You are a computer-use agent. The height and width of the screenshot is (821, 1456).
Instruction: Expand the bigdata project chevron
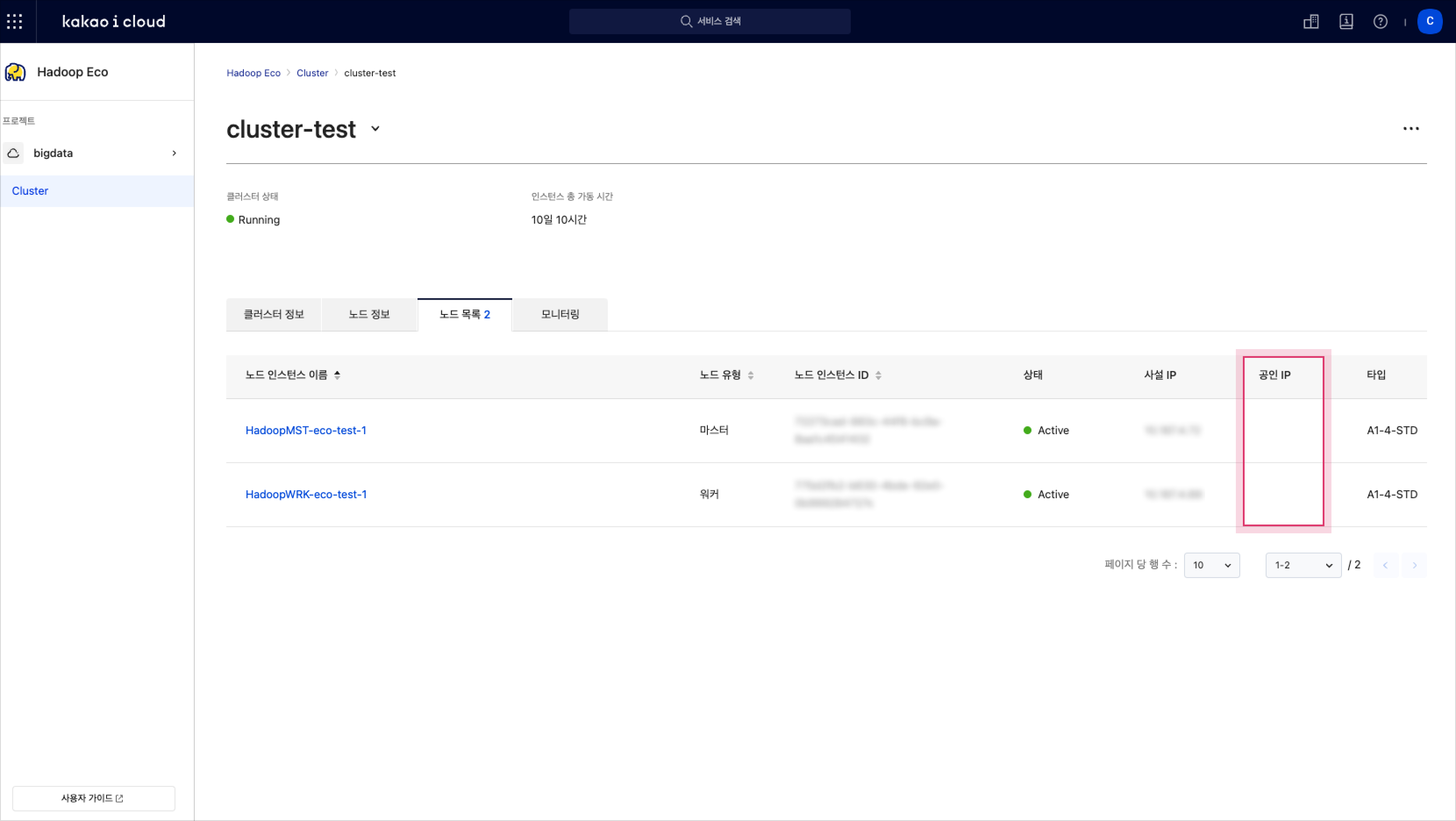[x=174, y=153]
